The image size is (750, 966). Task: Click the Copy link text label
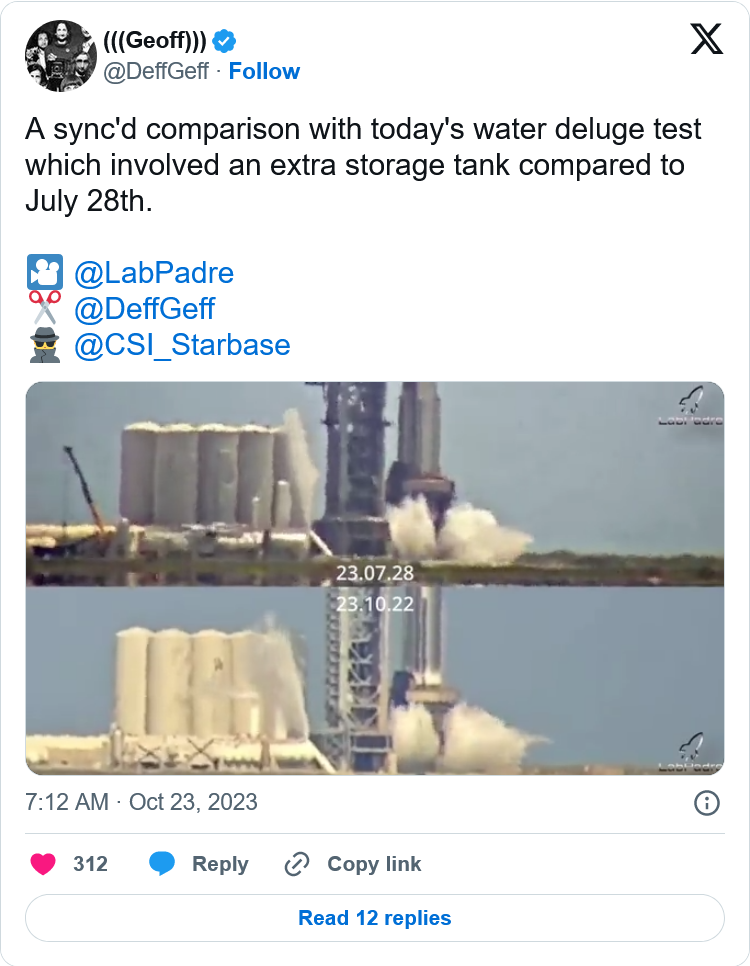tap(374, 864)
